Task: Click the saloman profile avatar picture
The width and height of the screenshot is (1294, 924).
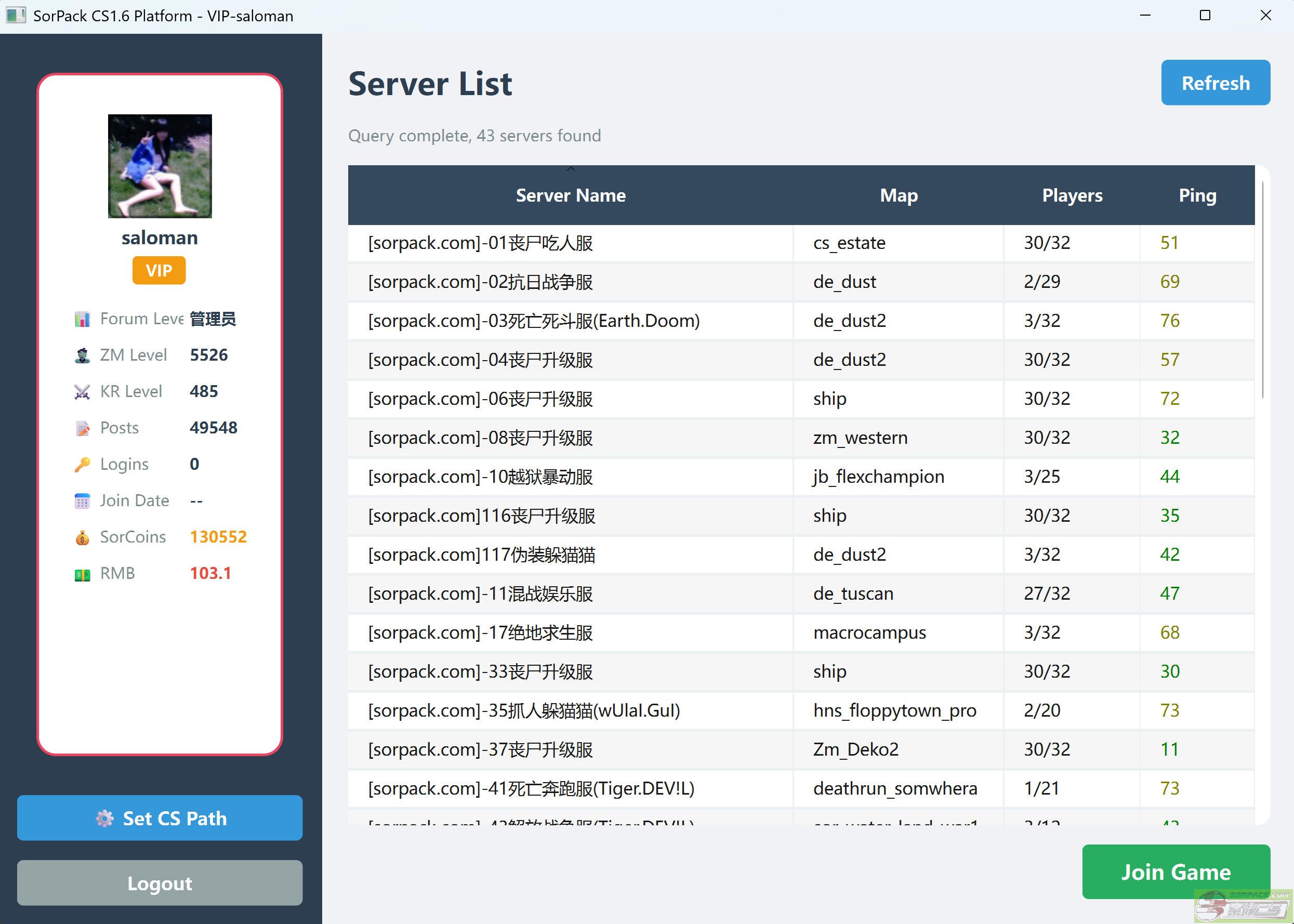Action: (x=160, y=166)
